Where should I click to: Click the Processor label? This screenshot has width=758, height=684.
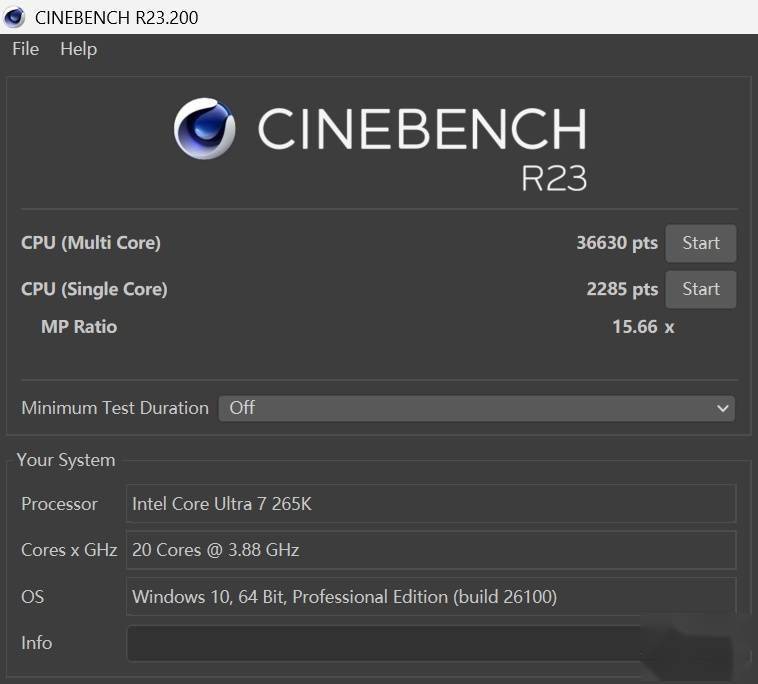[59, 504]
